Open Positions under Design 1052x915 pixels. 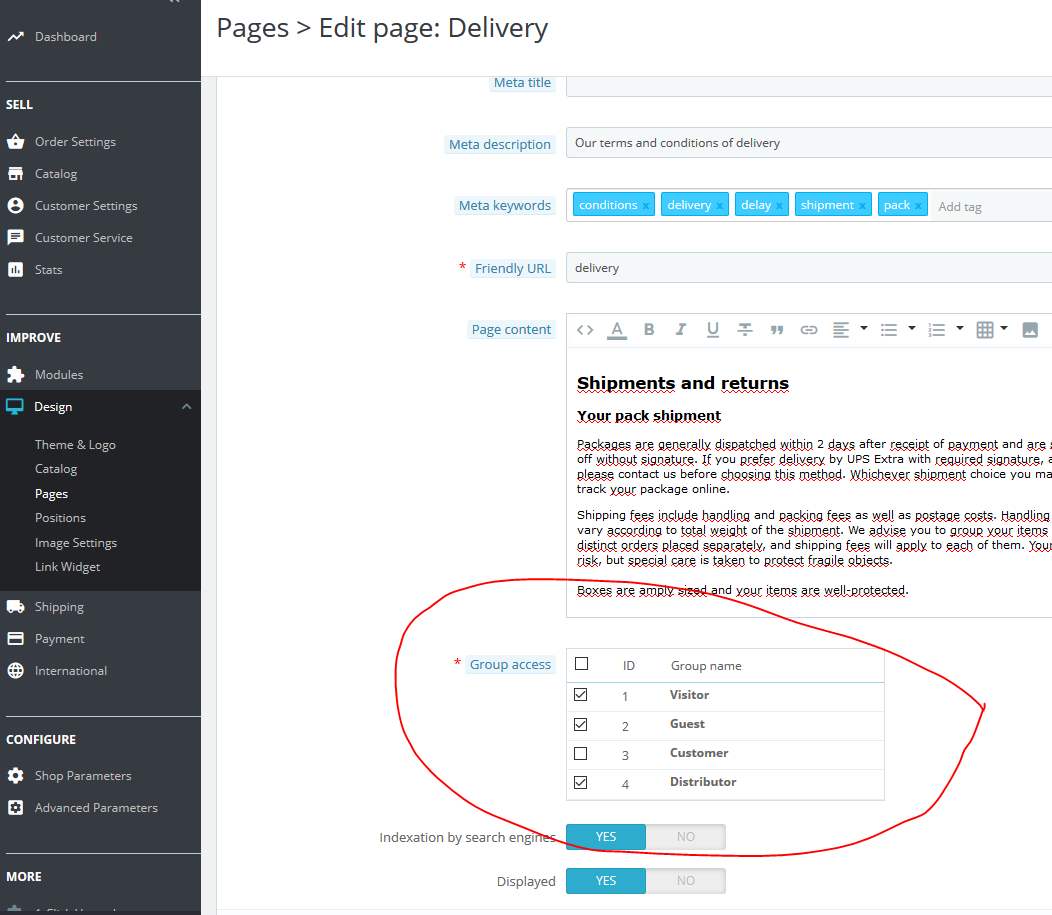tap(60, 518)
